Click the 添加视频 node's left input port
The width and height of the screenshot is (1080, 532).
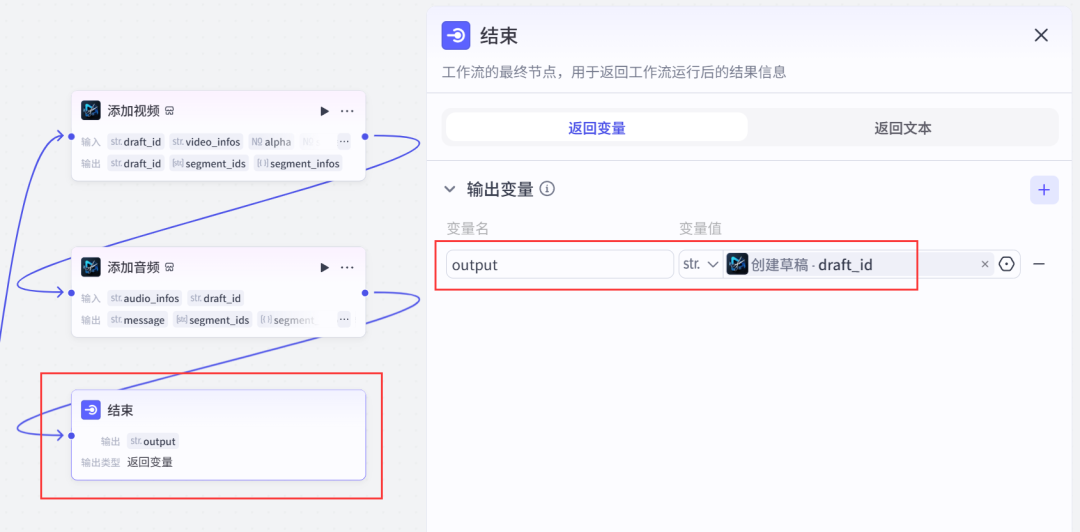[72, 136]
